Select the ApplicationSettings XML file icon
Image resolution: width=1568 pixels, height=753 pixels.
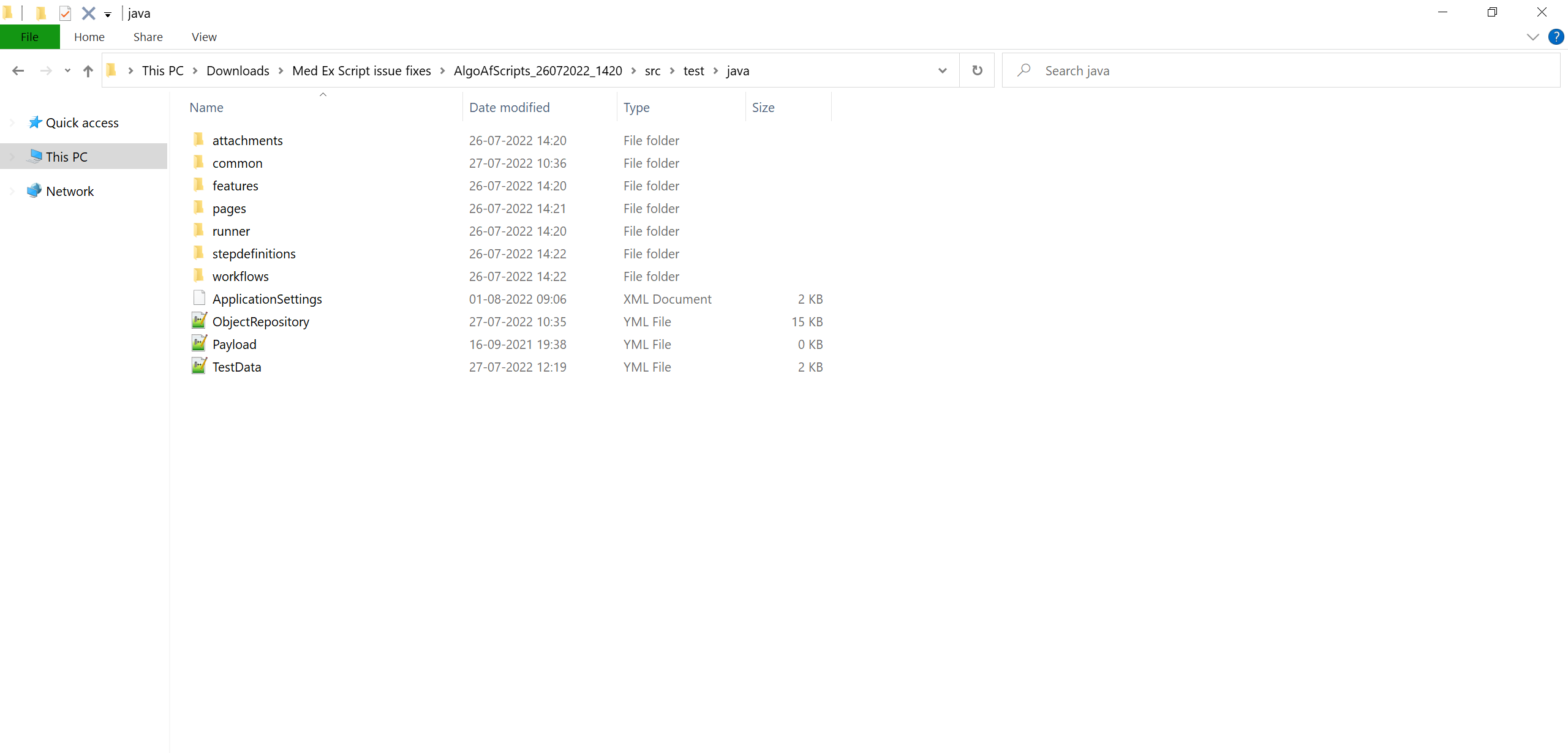[x=199, y=298]
